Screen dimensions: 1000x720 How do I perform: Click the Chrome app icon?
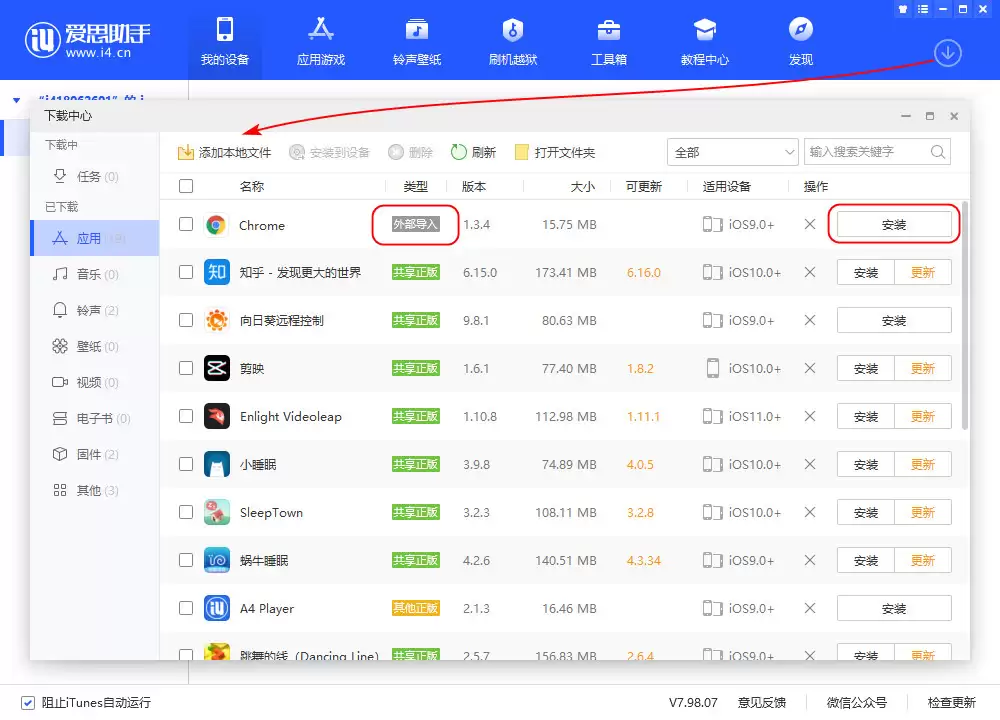[217, 224]
